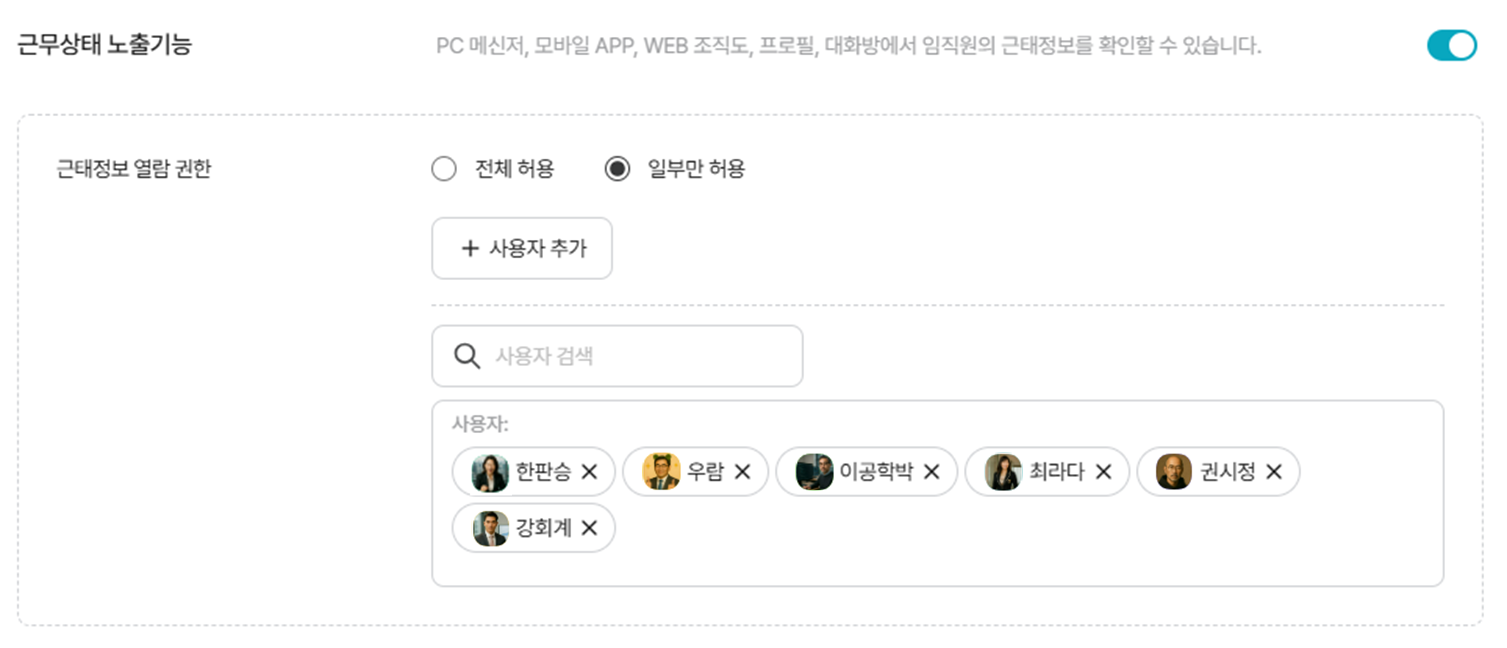
Task: Remove 이공학박 user chip
Action: point(931,472)
